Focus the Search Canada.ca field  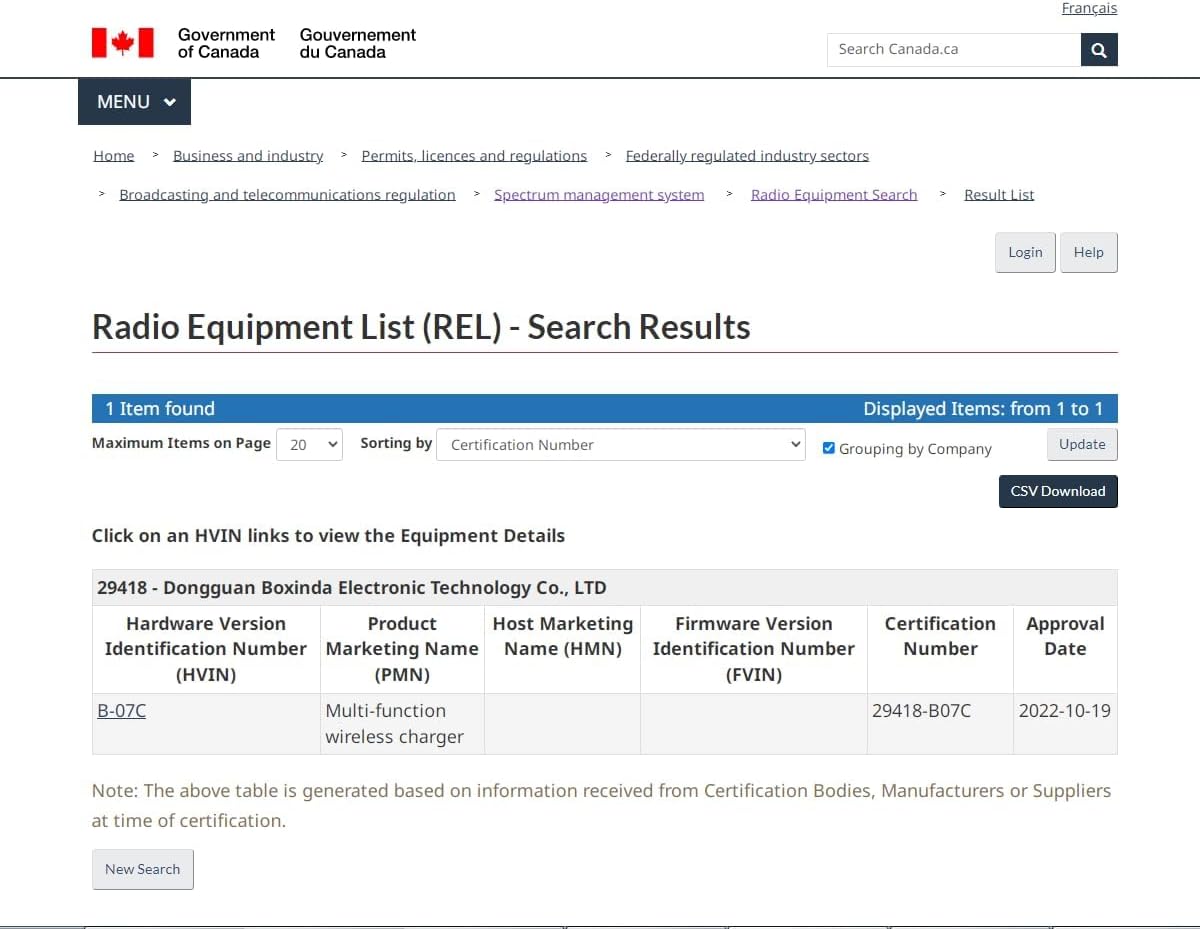pos(954,50)
